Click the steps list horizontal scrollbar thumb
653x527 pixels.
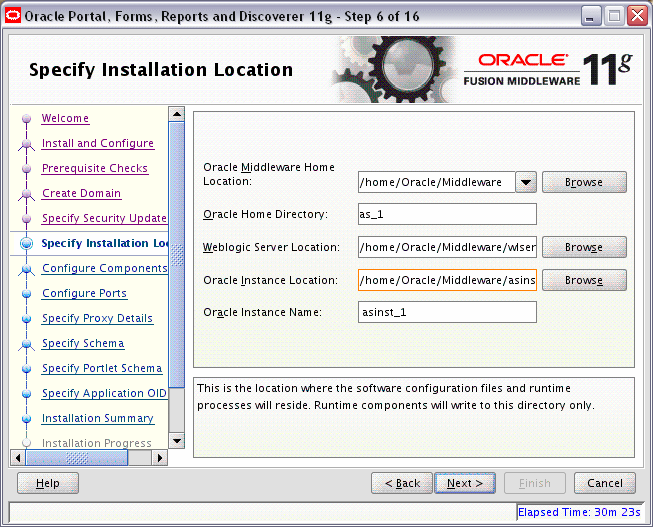[77, 458]
